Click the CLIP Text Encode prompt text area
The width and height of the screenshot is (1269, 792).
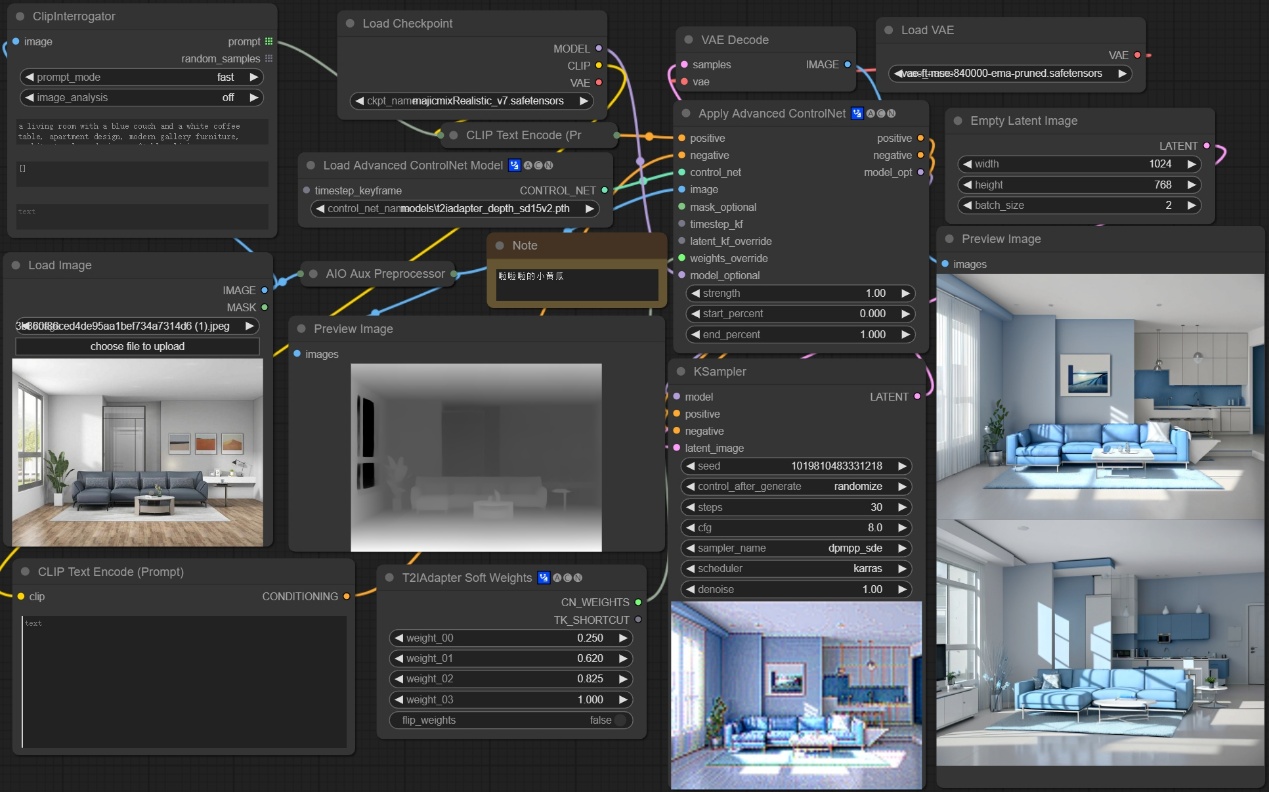point(183,682)
